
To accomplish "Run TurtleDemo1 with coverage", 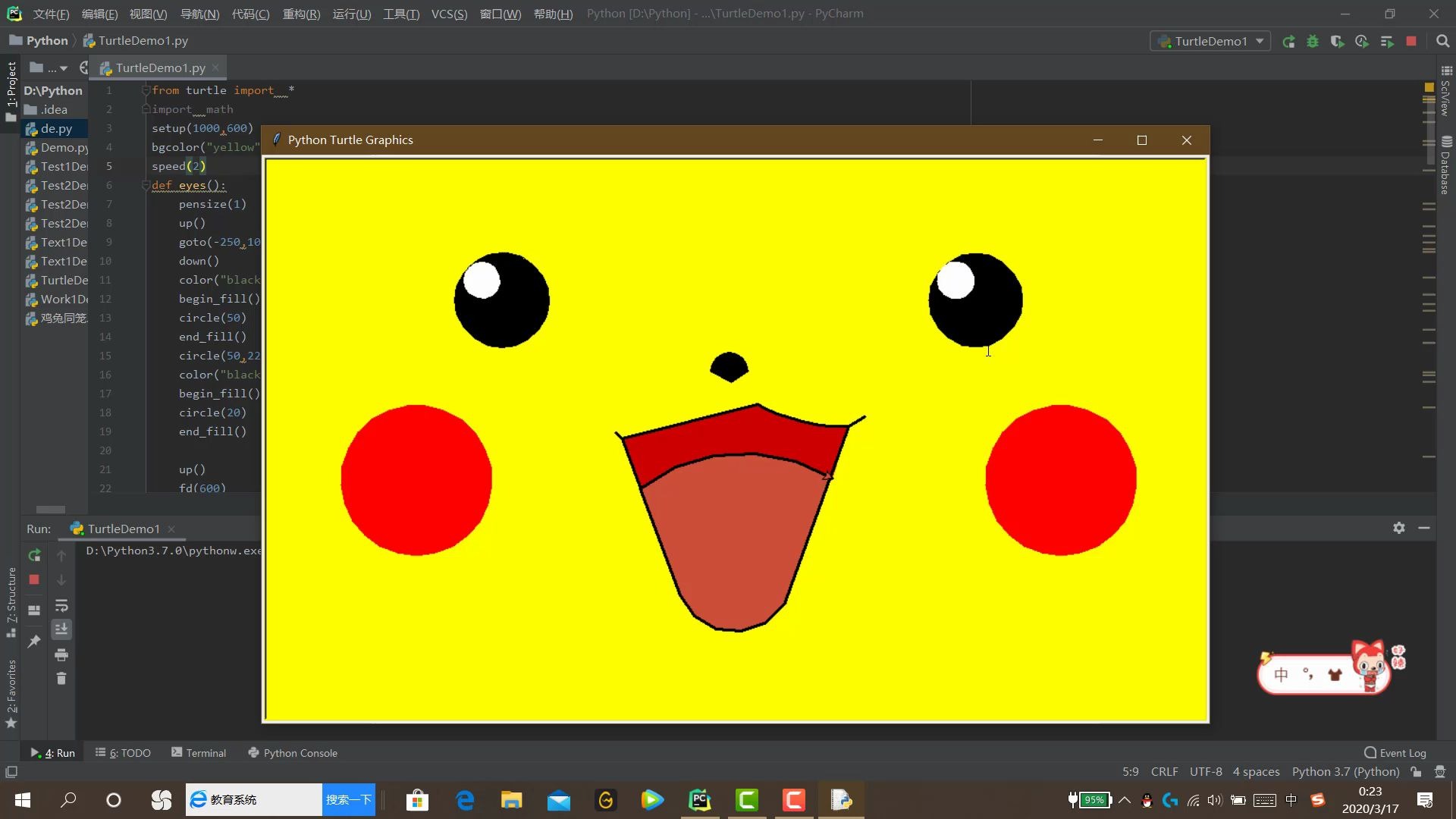I will point(1337,42).
